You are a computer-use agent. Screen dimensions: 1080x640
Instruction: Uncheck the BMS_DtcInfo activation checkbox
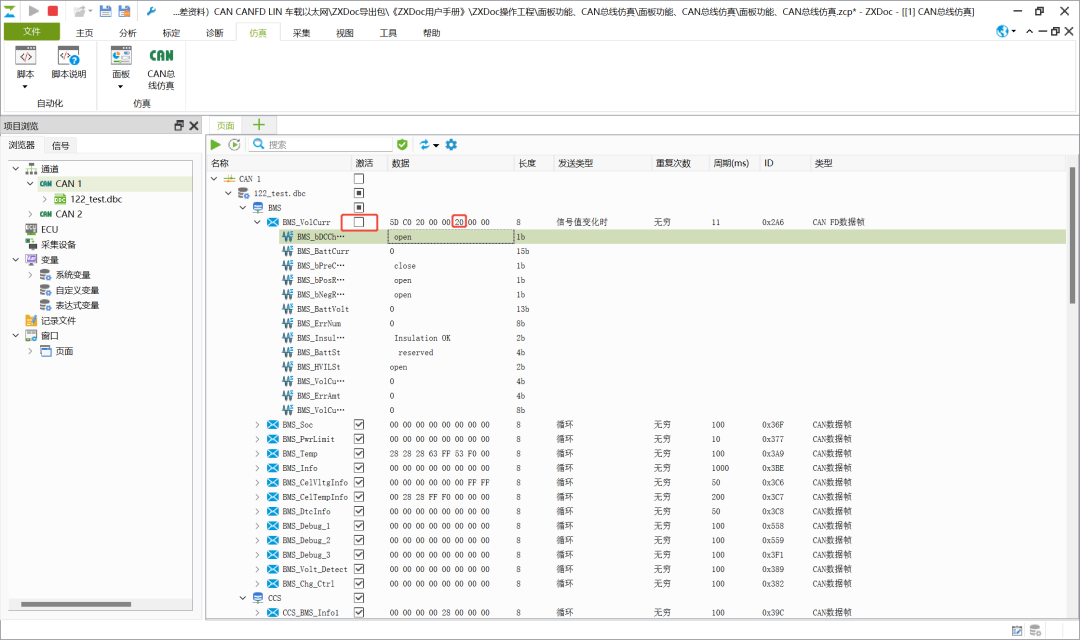pyautogui.click(x=359, y=511)
